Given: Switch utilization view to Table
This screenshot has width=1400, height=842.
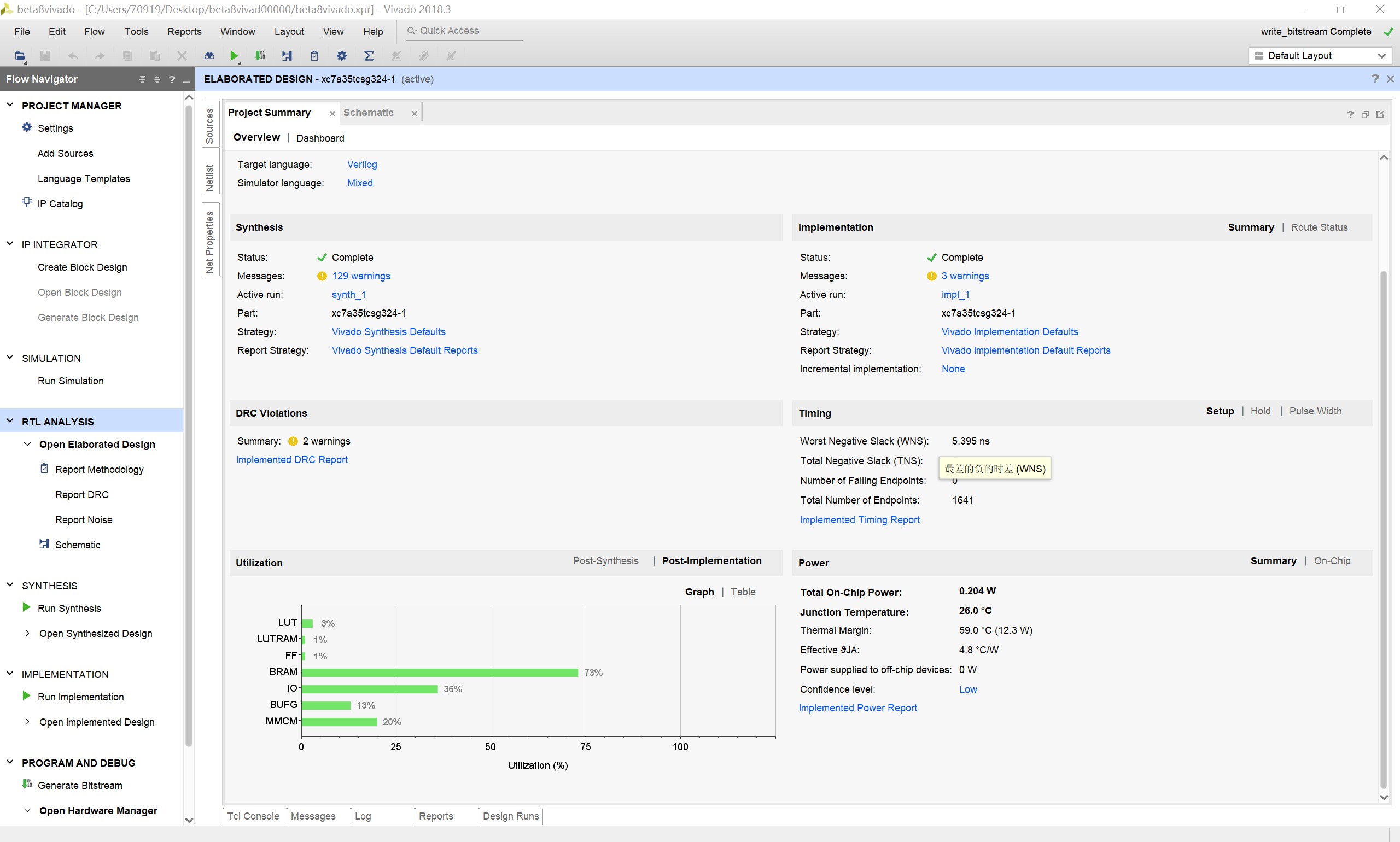Looking at the screenshot, I should pos(742,592).
